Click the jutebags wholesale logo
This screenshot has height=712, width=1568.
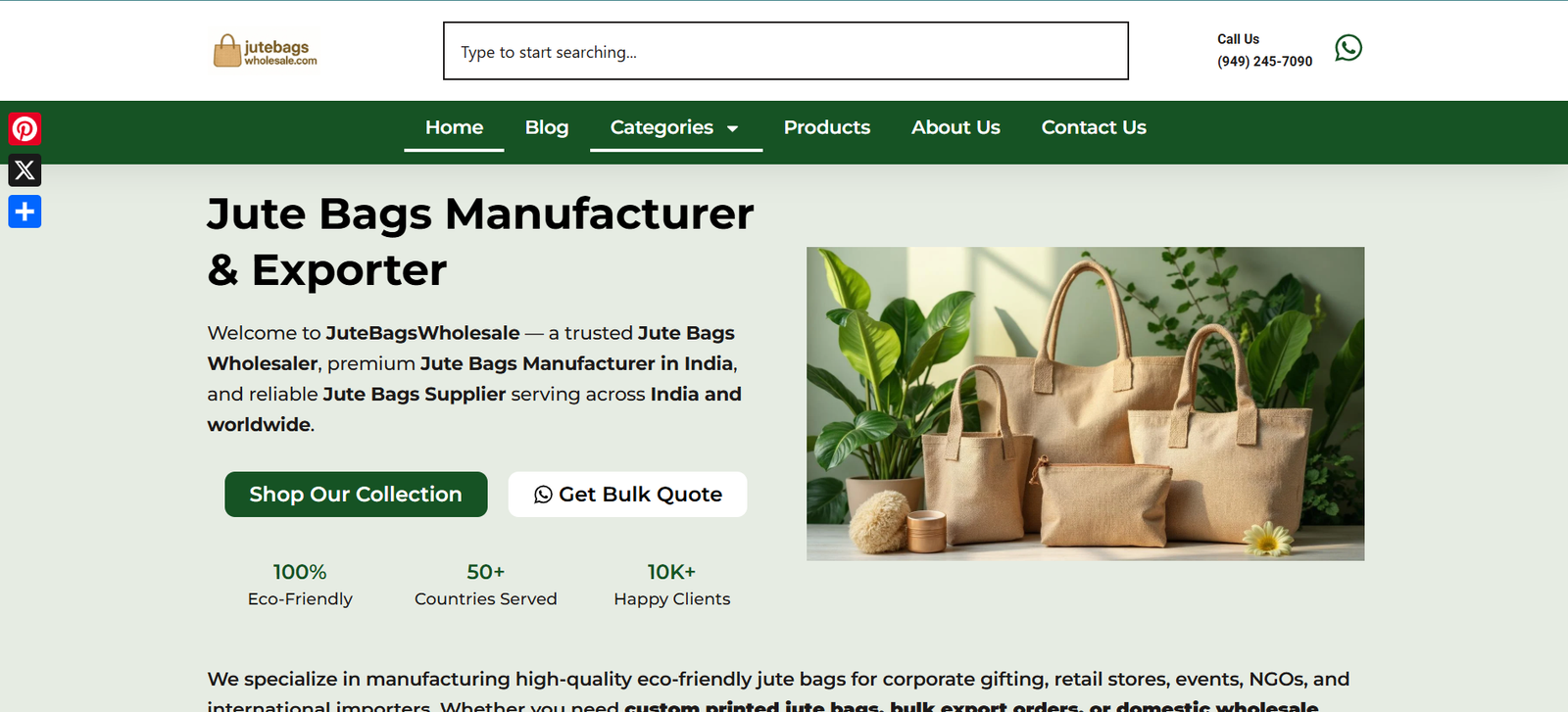[266, 51]
